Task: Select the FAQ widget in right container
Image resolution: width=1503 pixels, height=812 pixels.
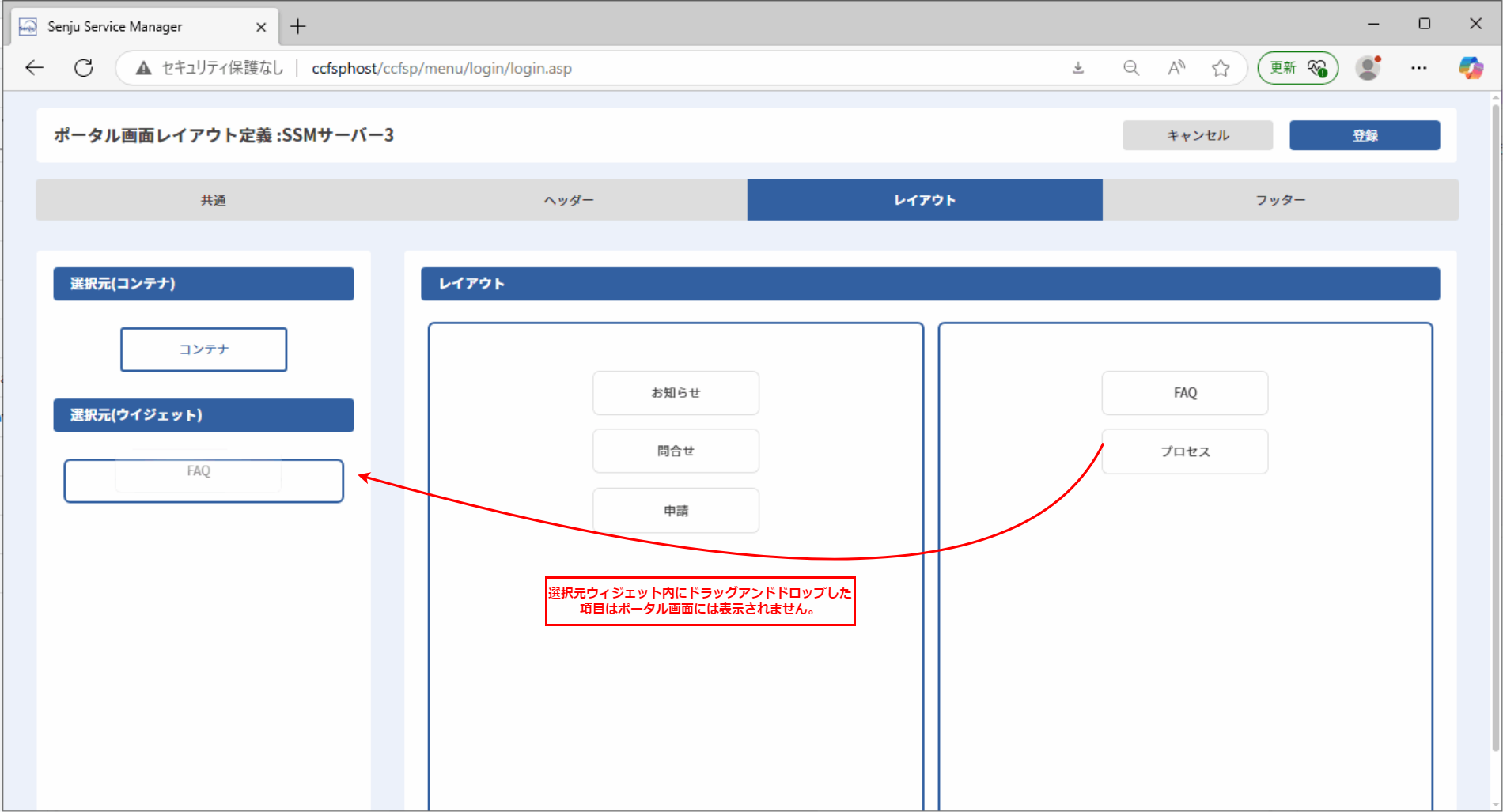Action: coord(1185,393)
